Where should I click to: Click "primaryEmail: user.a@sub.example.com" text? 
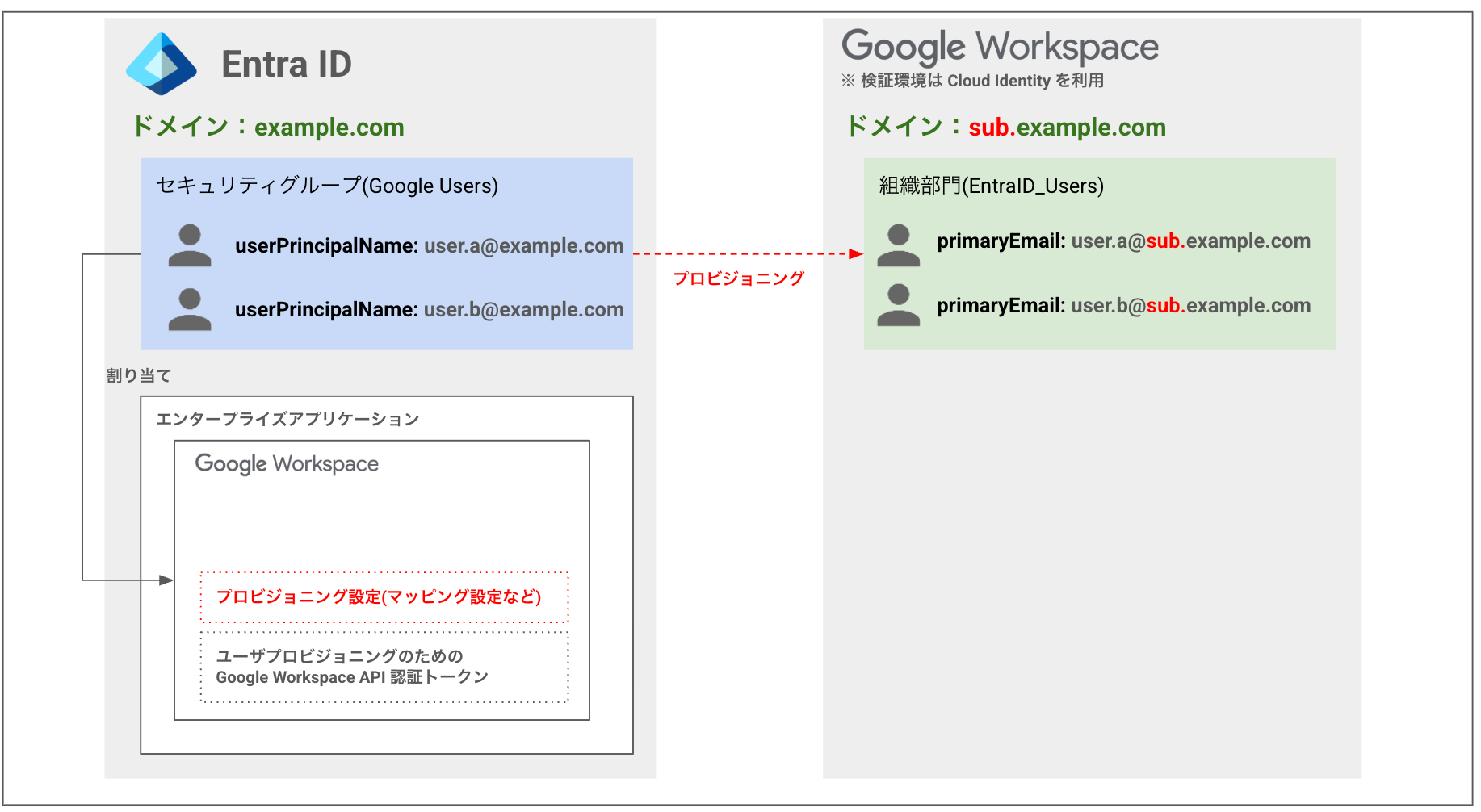[x=1124, y=241]
